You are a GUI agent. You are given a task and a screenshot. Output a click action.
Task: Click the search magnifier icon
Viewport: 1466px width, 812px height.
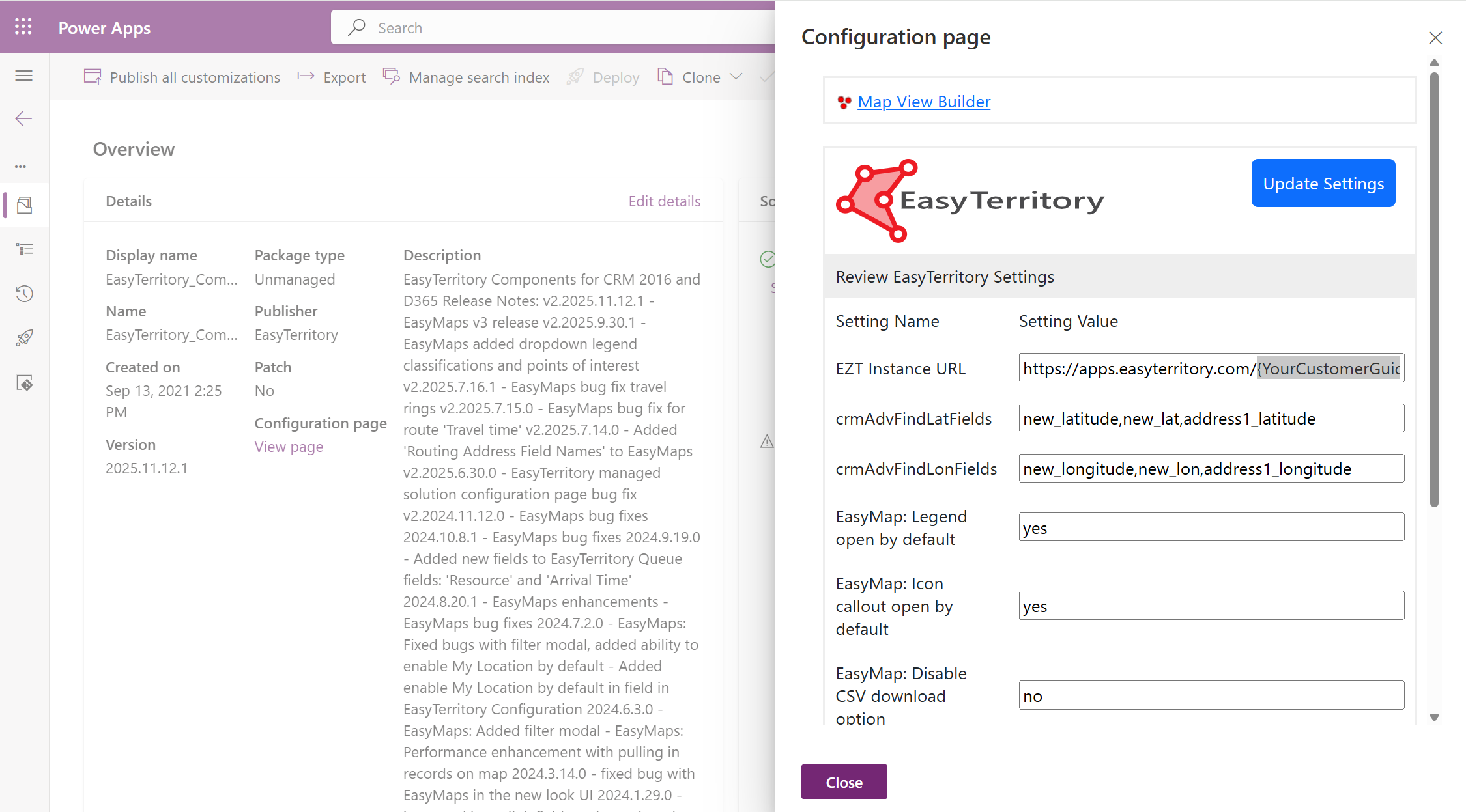(356, 27)
